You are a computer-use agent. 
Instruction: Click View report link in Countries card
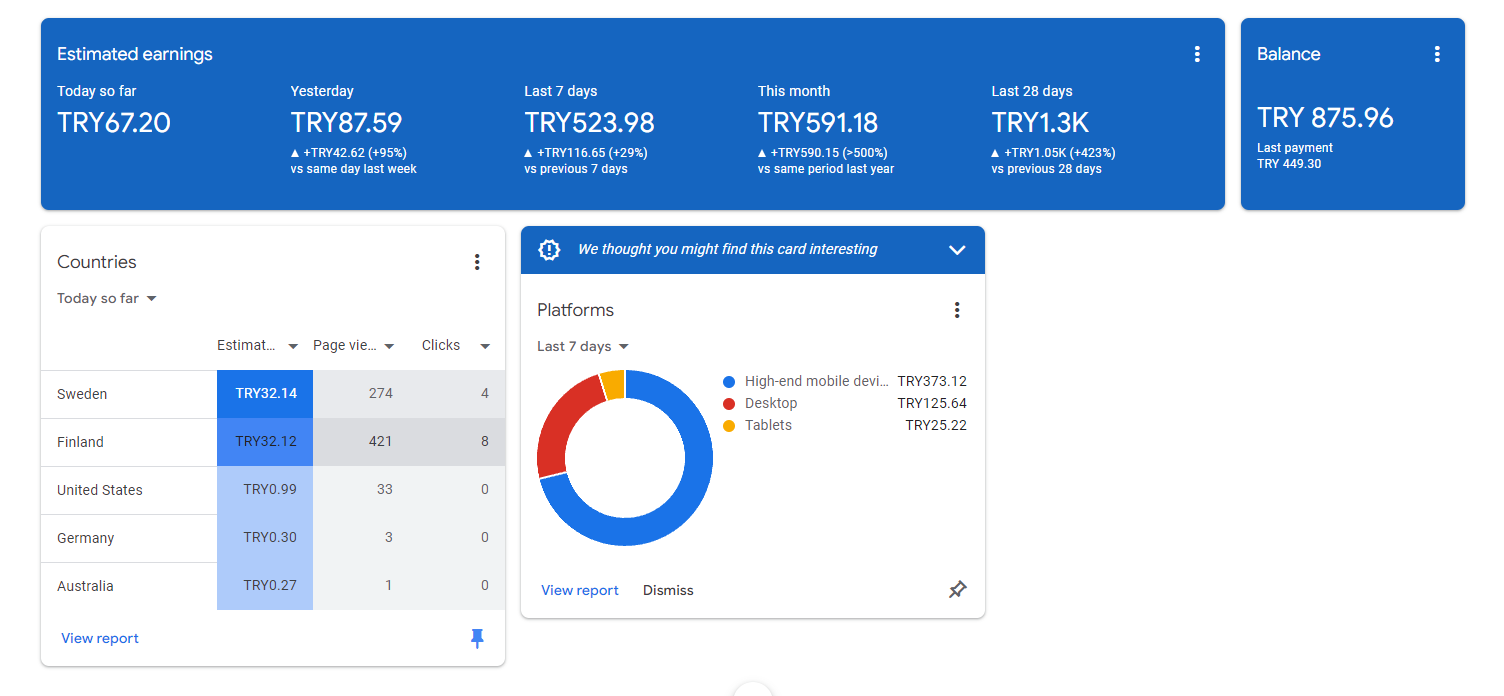click(100, 638)
